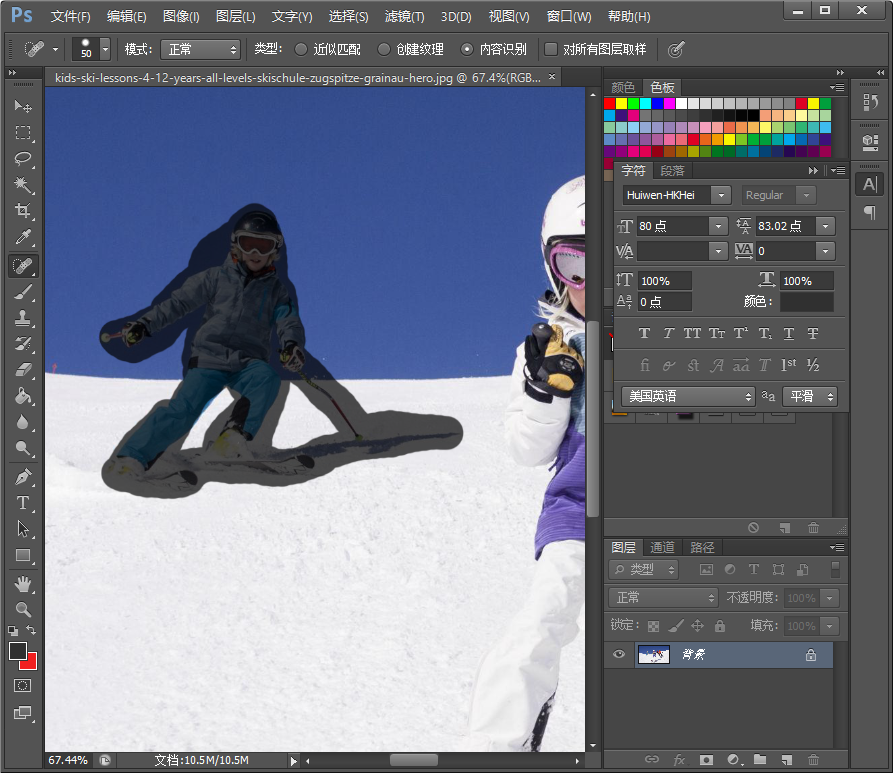Viewport: 893px width, 773px height.
Task: Switch to the 通道 tab
Action: point(662,547)
